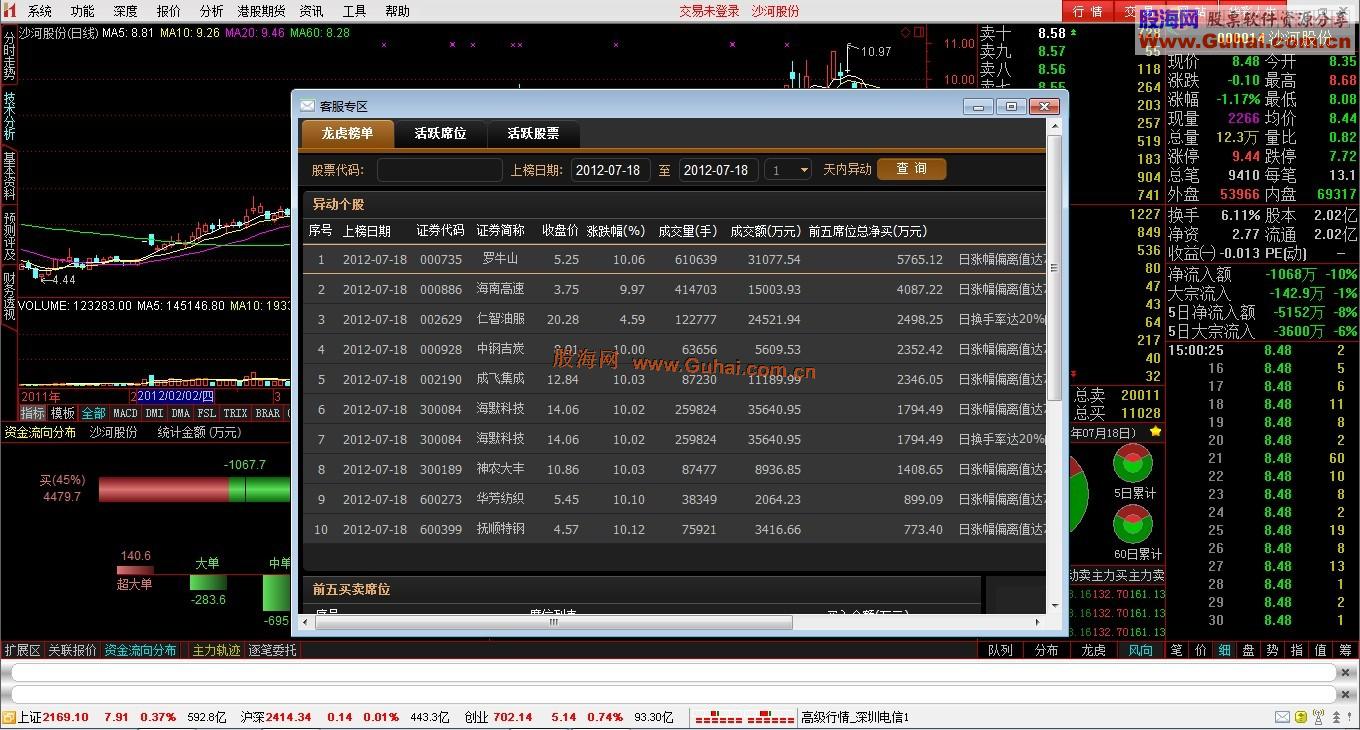Switch to the 活跃席位 tab
The height and width of the screenshot is (730, 1360).
(440, 133)
